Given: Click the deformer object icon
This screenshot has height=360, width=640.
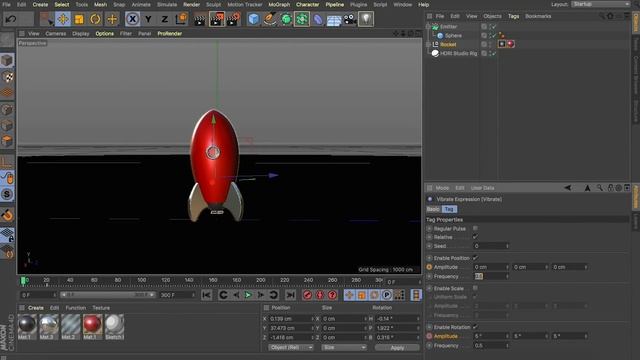Looking at the screenshot, I should click(318, 19).
